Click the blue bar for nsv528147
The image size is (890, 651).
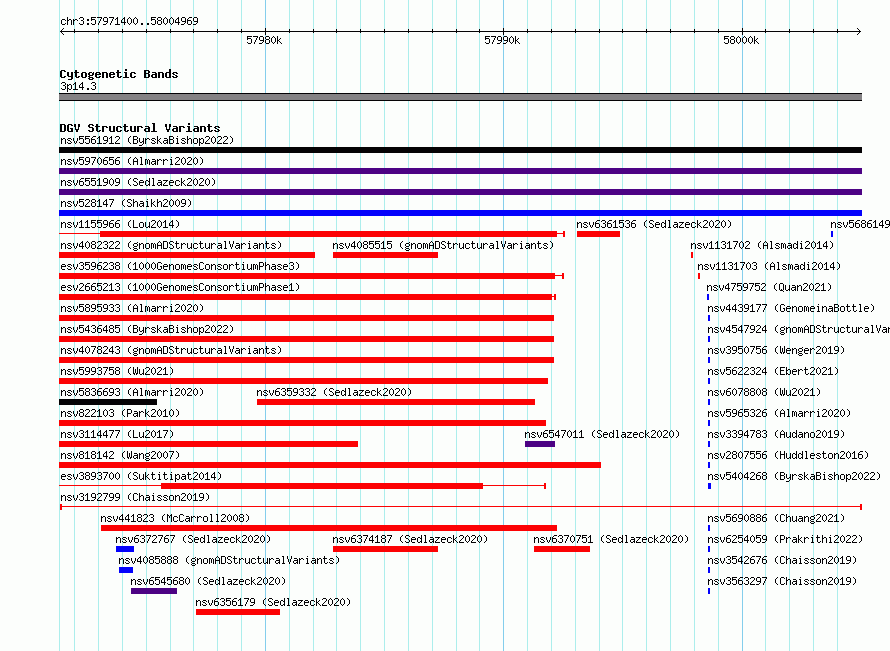[460, 213]
